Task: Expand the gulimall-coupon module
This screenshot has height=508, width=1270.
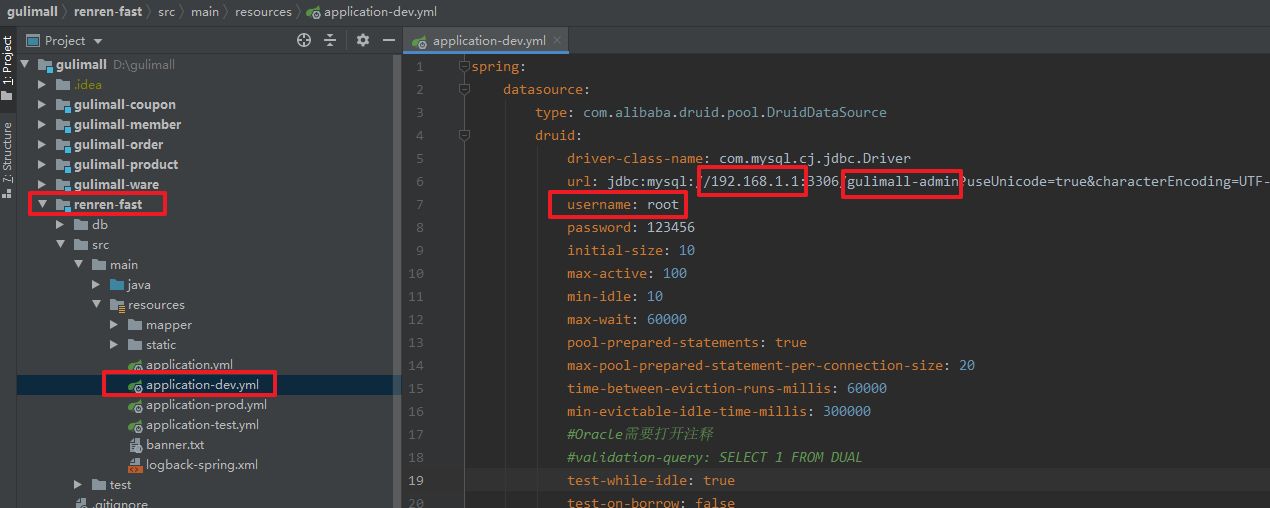Action: click(42, 104)
